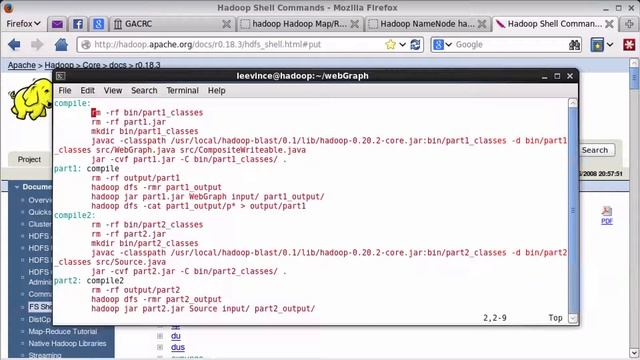Open the dus command link
This screenshot has height=360, width=640.
tap(178, 347)
